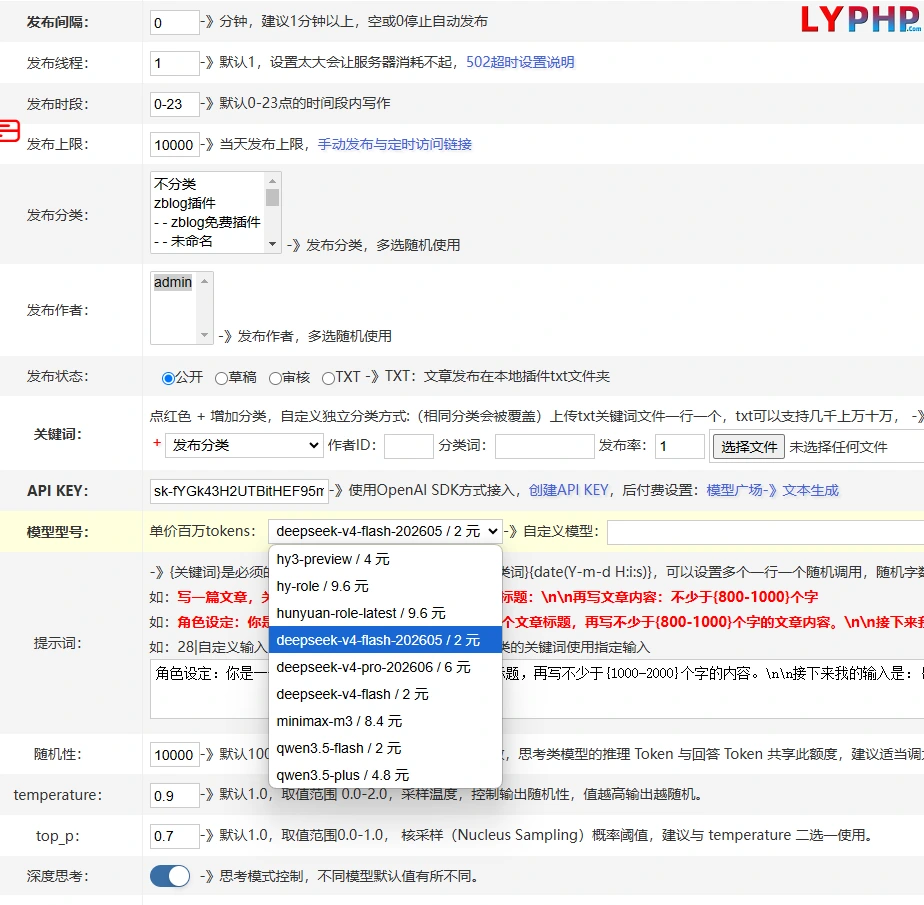Screen dimensions: 924x905
Task: Click the red plus to add category
Action: point(157,442)
